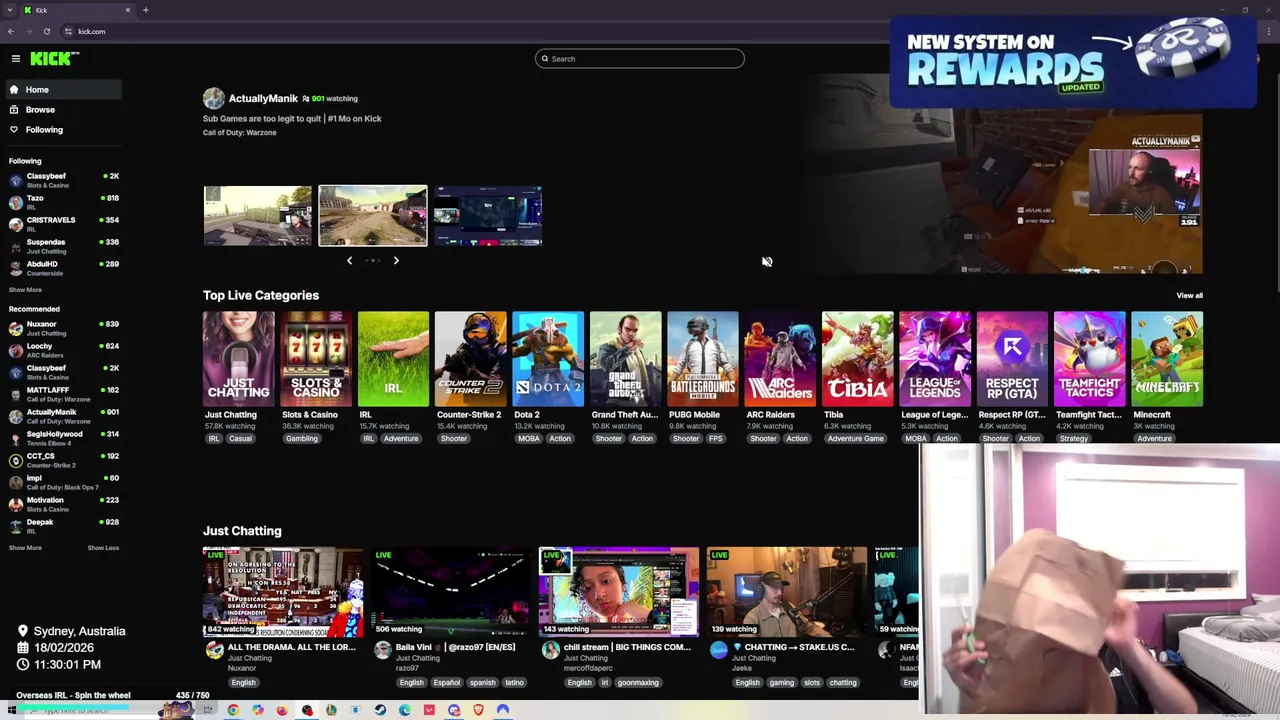Open the Slots & Casino category card
Screen dimensions: 1280x720
coord(315,359)
